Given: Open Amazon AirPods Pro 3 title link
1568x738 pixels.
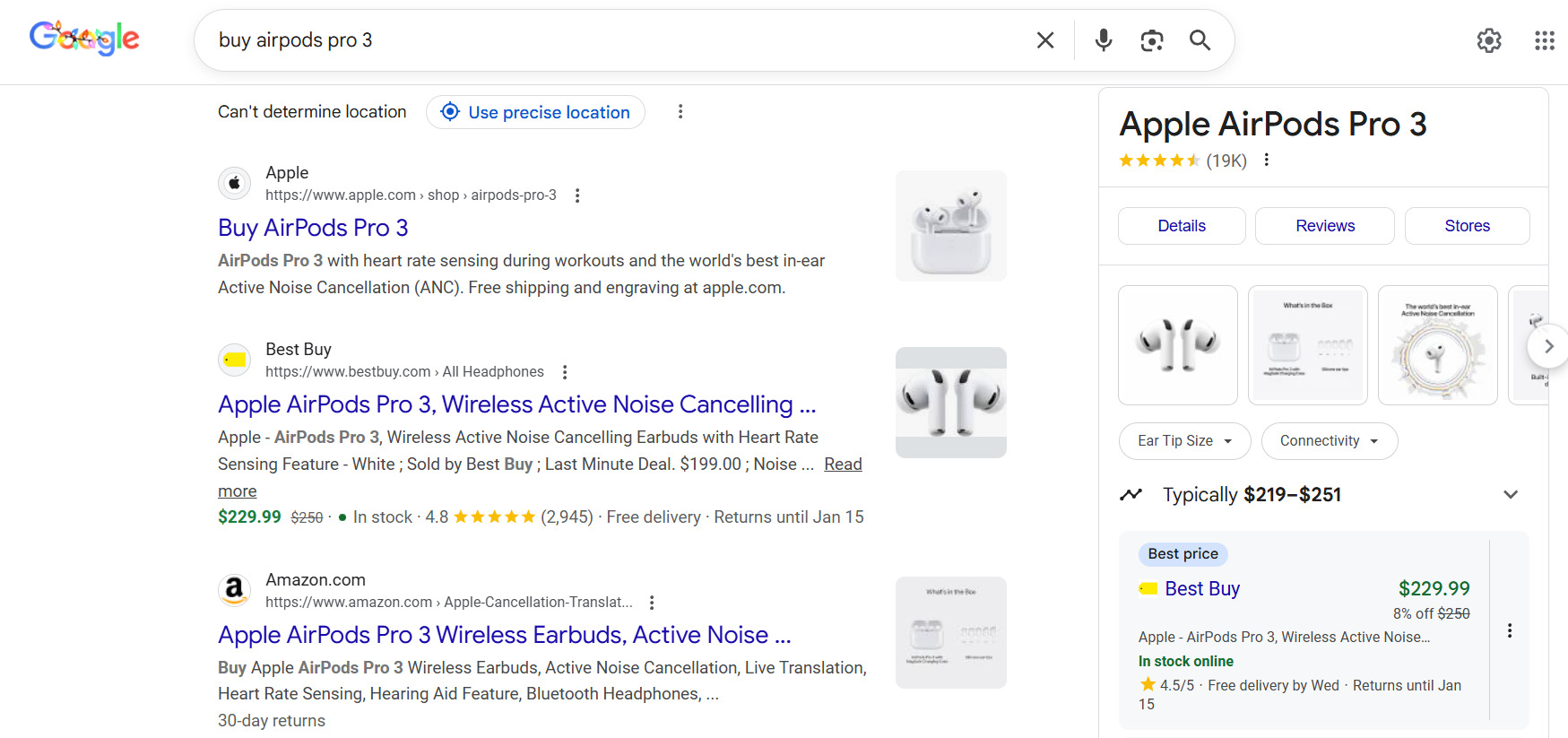Looking at the screenshot, I should (505, 635).
